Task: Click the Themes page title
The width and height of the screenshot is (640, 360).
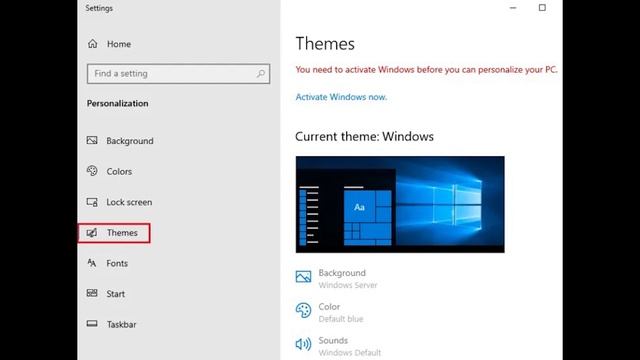Action: coord(325,44)
